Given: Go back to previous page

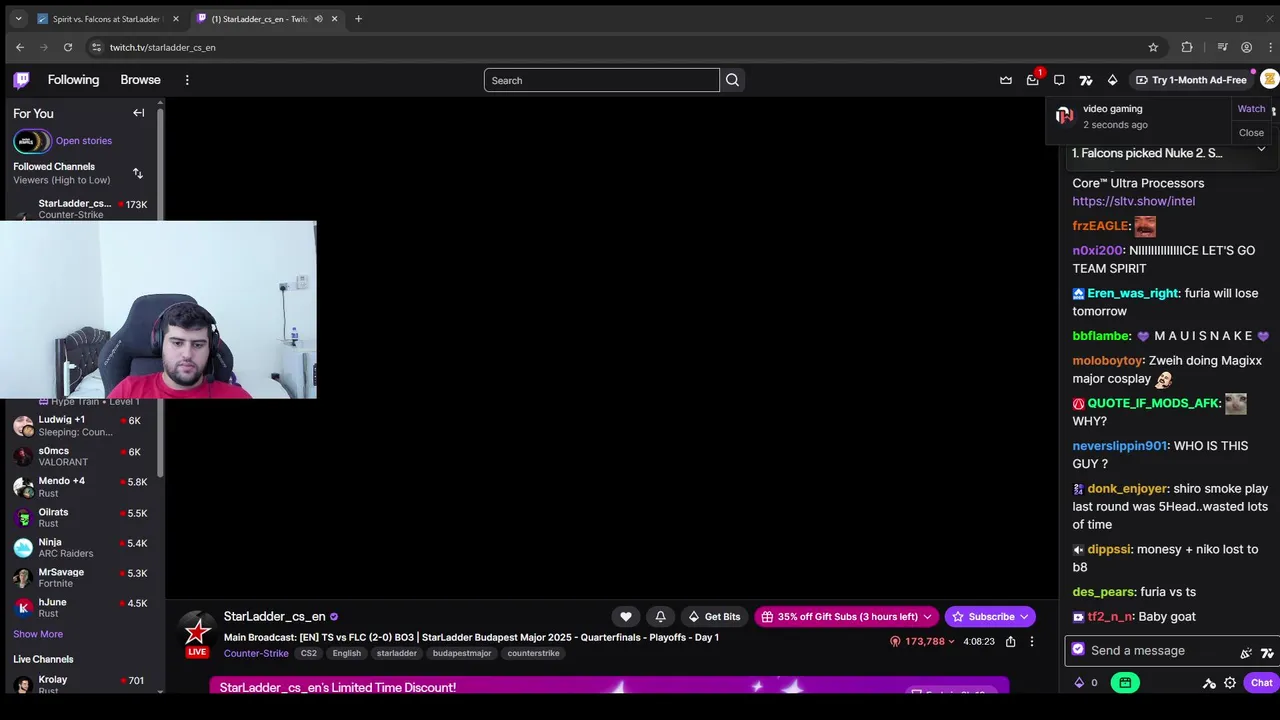Looking at the screenshot, I should point(20,47).
